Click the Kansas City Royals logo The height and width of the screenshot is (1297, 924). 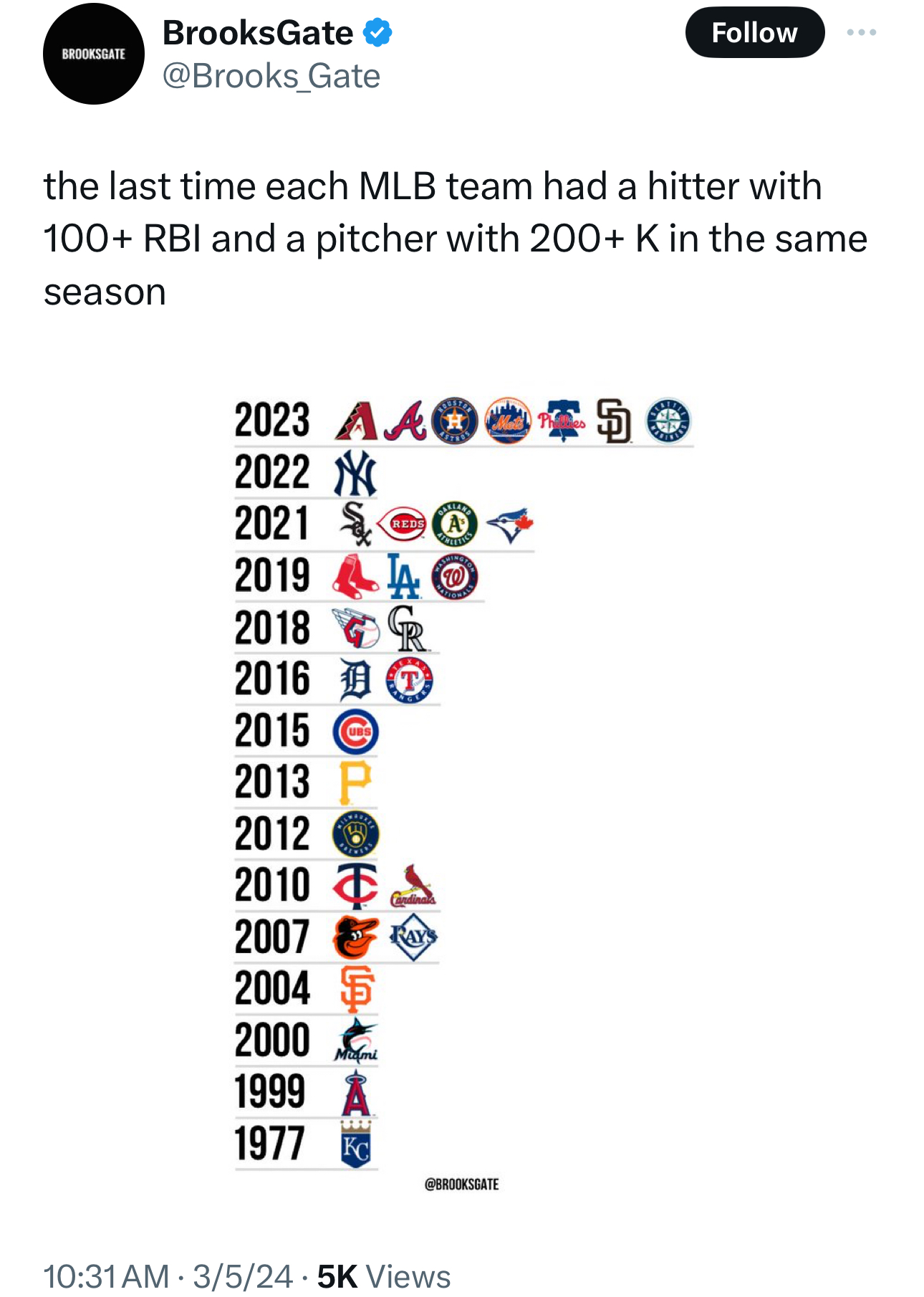tap(356, 1144)
